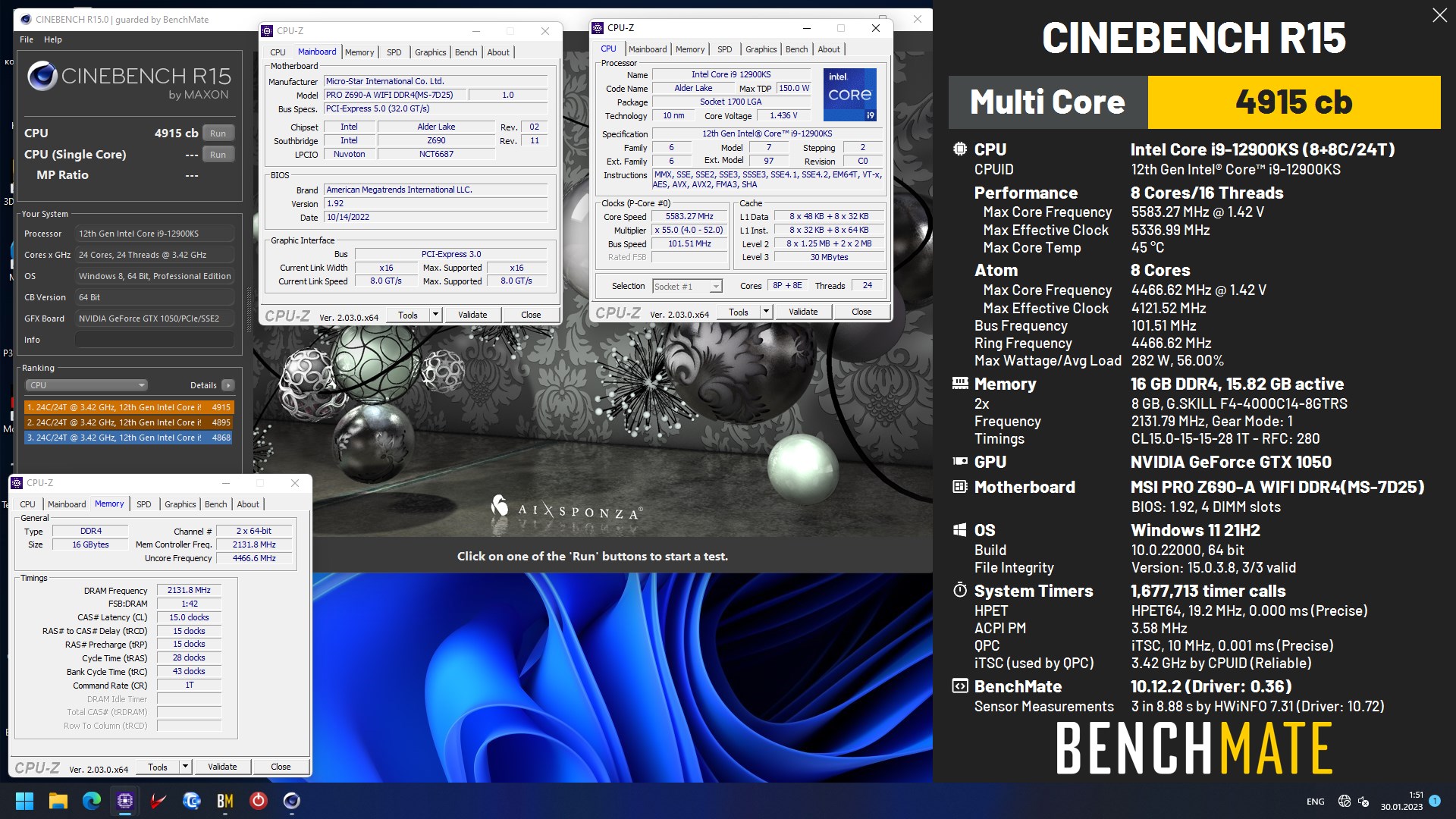The width and height of the screenshot is (1456, 819).
Task: Click the CPU-Z icon in the Mainboard window title bar
Action: (267, 31)
